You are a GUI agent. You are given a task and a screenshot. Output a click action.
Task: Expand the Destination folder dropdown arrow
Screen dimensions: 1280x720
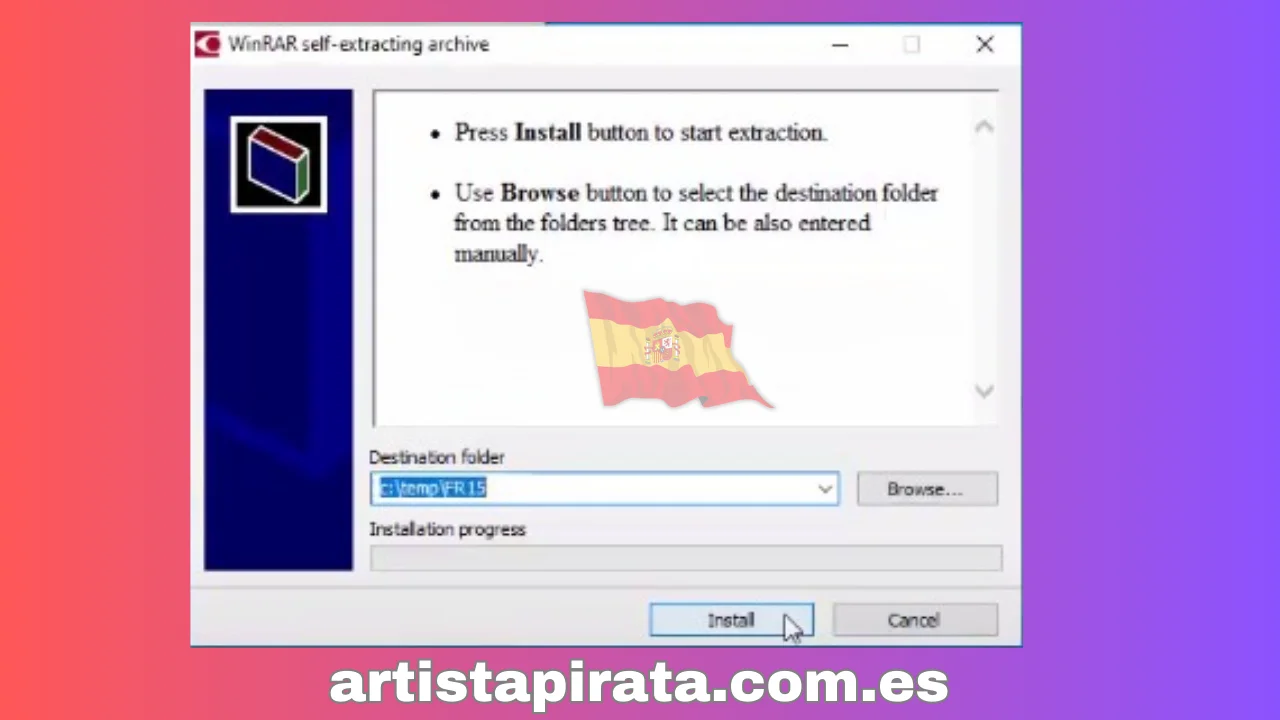coord(825,489)
